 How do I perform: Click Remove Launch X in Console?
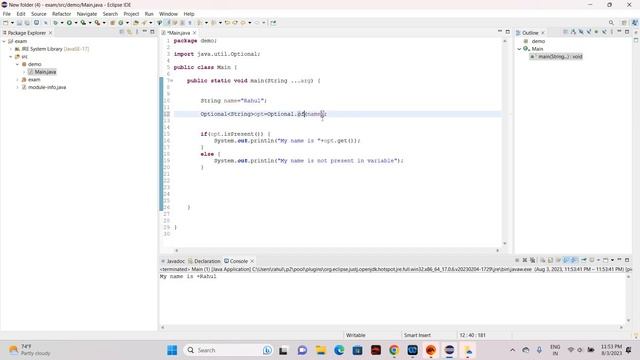click(x=525, y=260)
